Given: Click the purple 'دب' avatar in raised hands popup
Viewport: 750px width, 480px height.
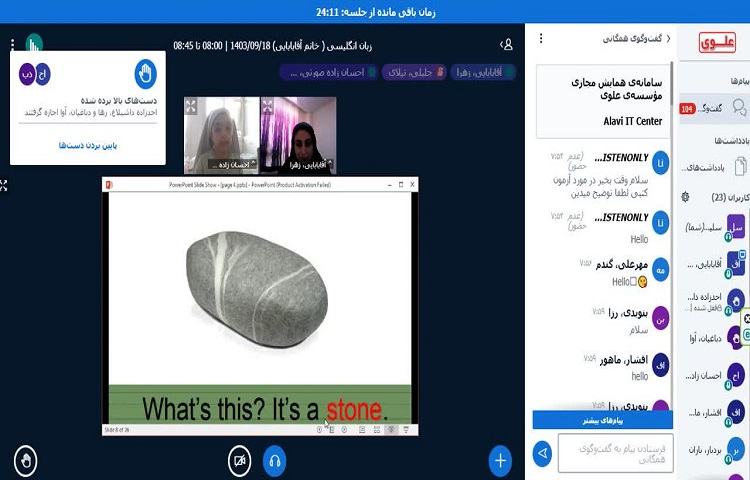Looking at the screenshot, I should click(x=27, y=74).
